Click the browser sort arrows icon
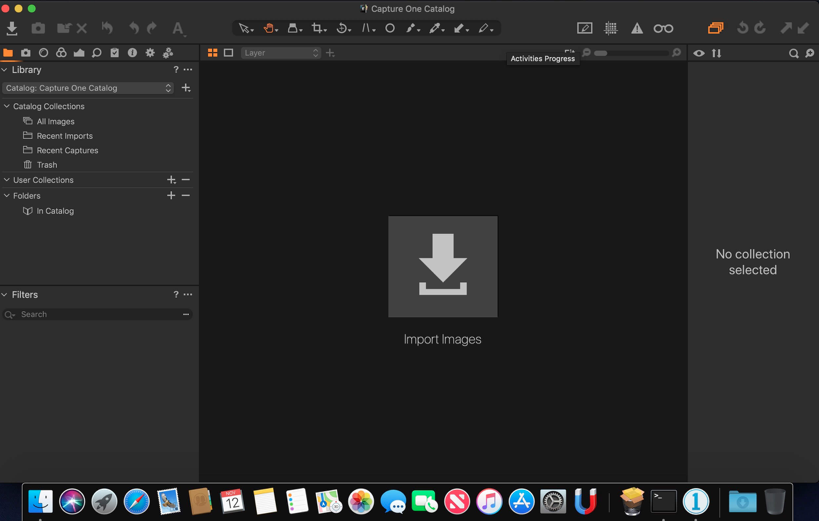This screenshot has width=820, height=521. point(716,53)
